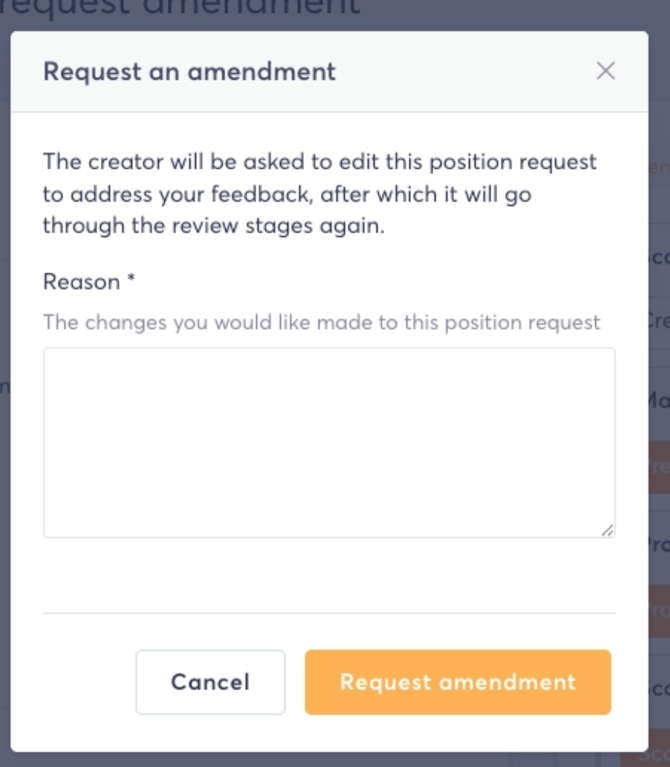This screenshot has width=670, height=767.
Task: Close the Request an amendment dialog
Action: (605, 71)
